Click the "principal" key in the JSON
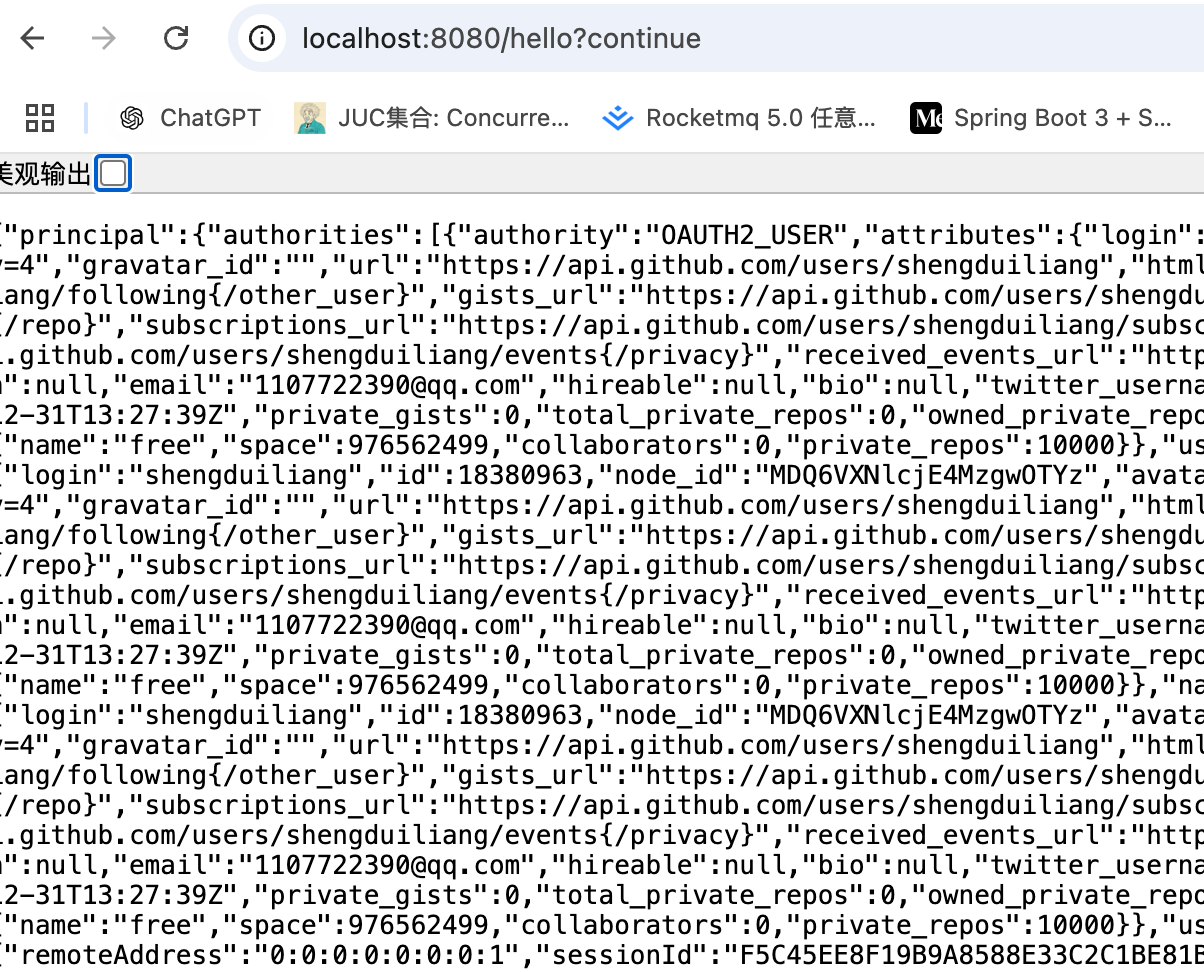The height and width of the screenshot is (972, 1204). [83, 236]
